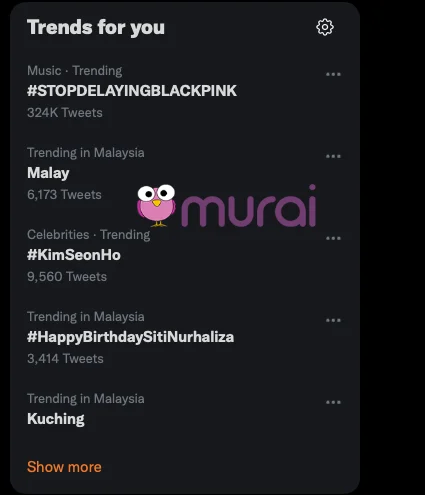
Task: Open the Malay trending topic
Action: click(48, 173)
